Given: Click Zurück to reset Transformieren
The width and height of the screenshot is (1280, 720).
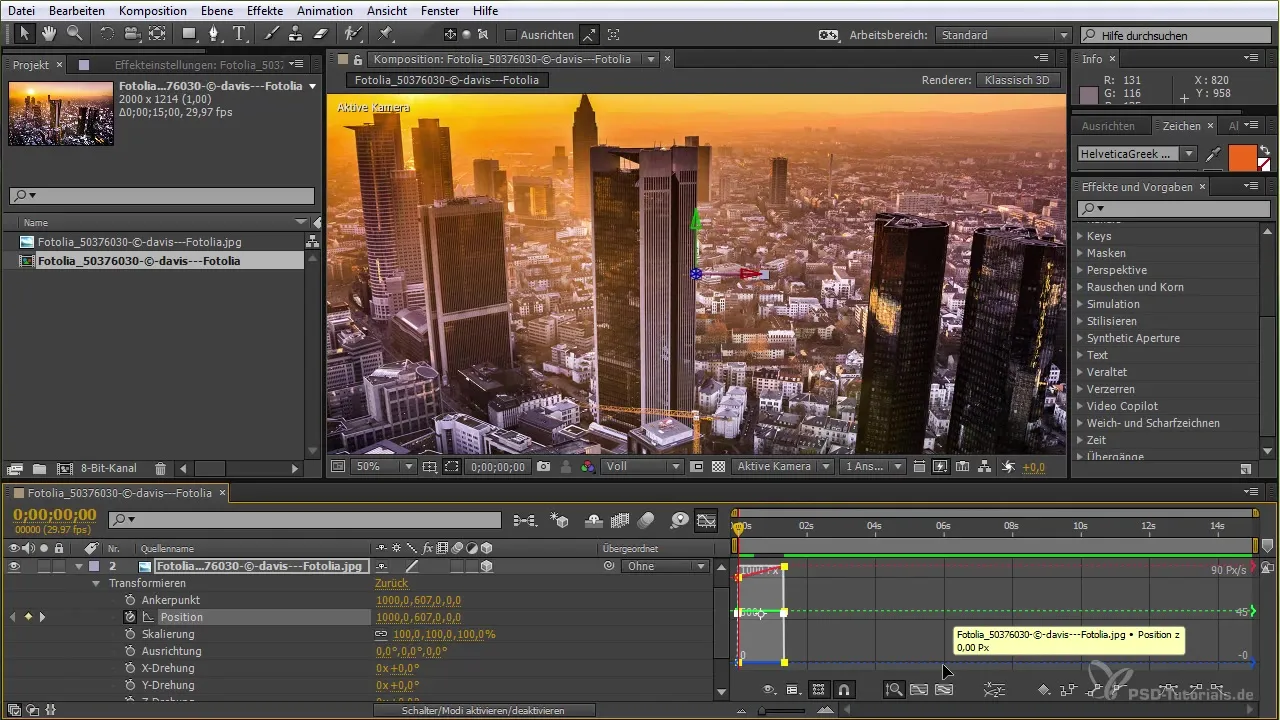Looking at the screenshot, I should (x=391, y=583).
